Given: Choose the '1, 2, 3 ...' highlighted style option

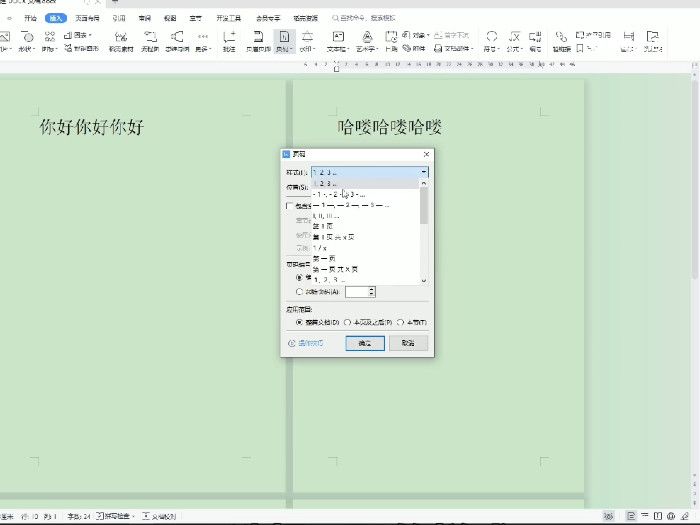Looking at the screenshot, I should 365,183.
